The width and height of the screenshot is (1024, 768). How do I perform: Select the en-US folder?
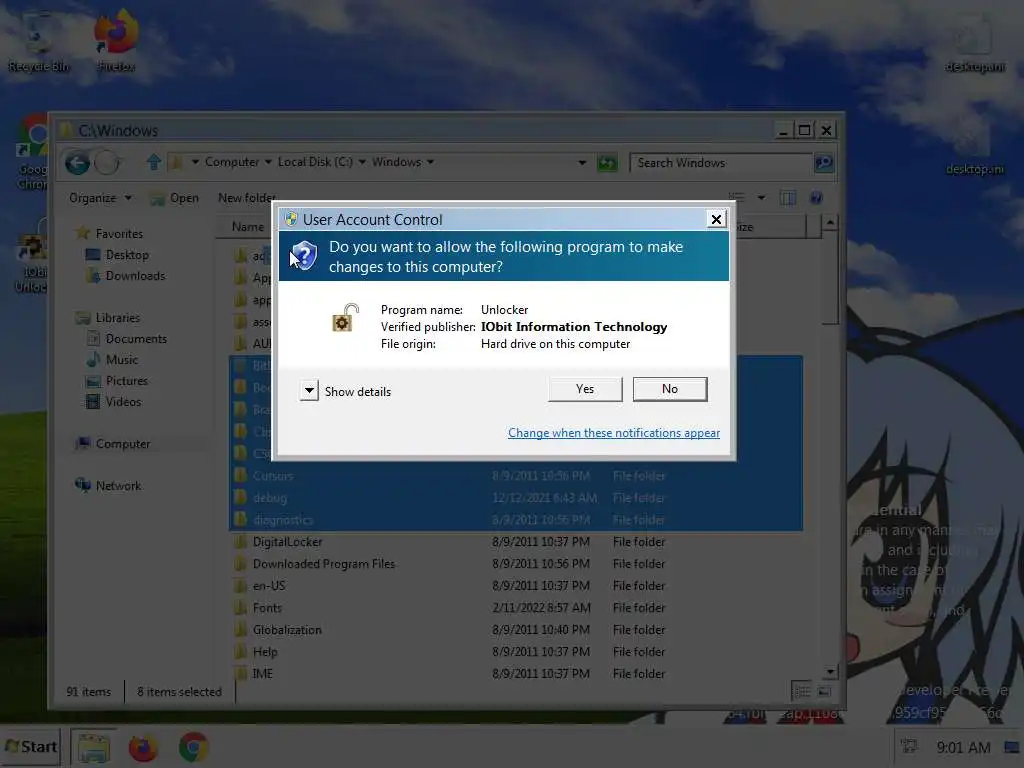pos(516,586)
